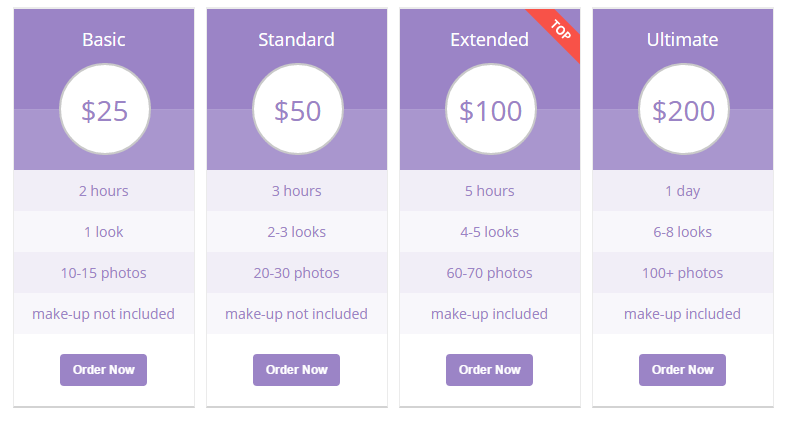Click the Standard plan heading

point(296,40)
